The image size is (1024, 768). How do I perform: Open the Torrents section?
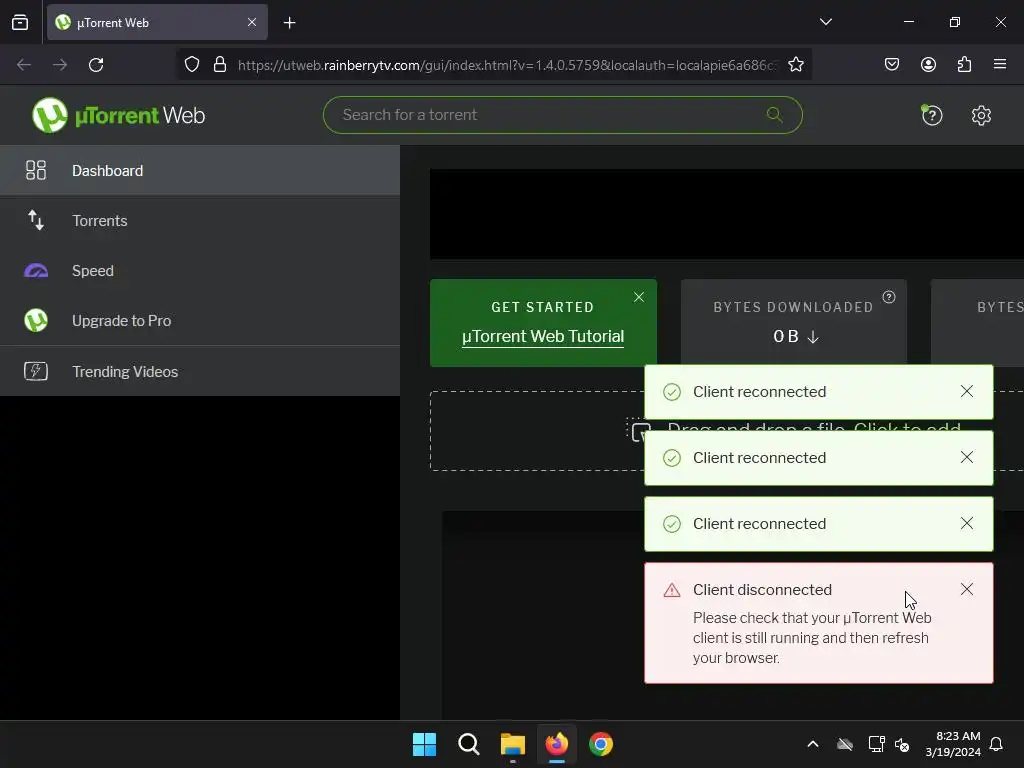point(200,221)
